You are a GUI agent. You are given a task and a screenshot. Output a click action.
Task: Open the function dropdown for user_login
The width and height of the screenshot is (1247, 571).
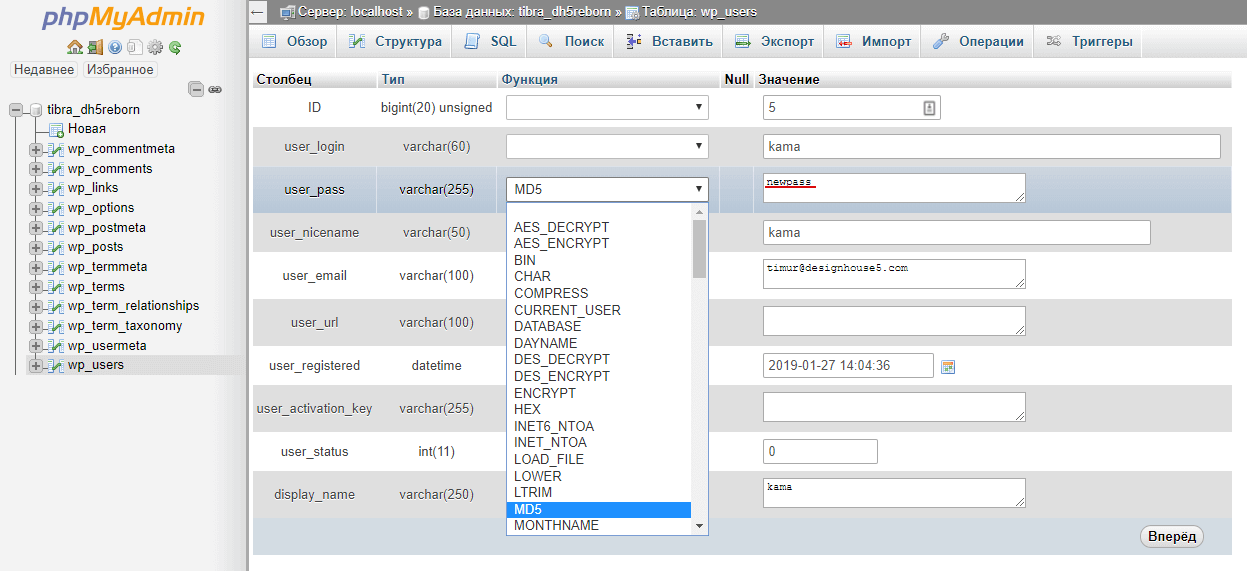[607, 146]
